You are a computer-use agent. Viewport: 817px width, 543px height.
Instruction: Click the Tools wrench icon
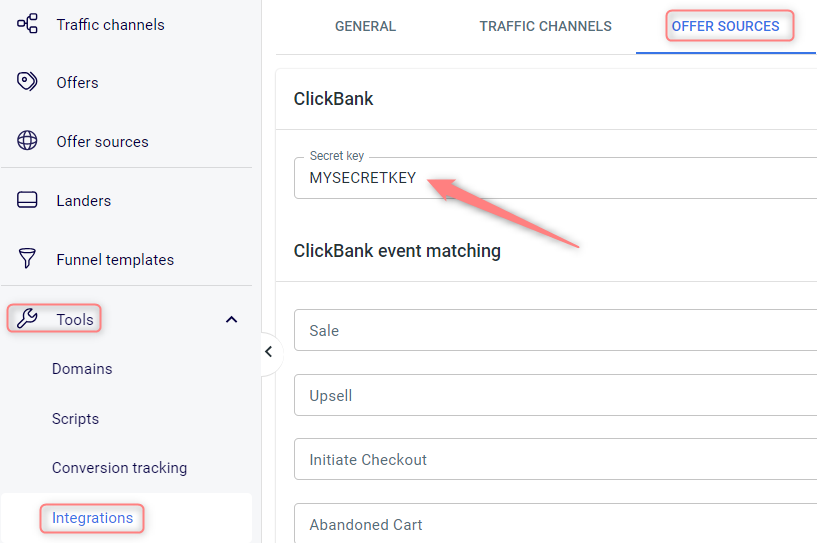point(27,318)
